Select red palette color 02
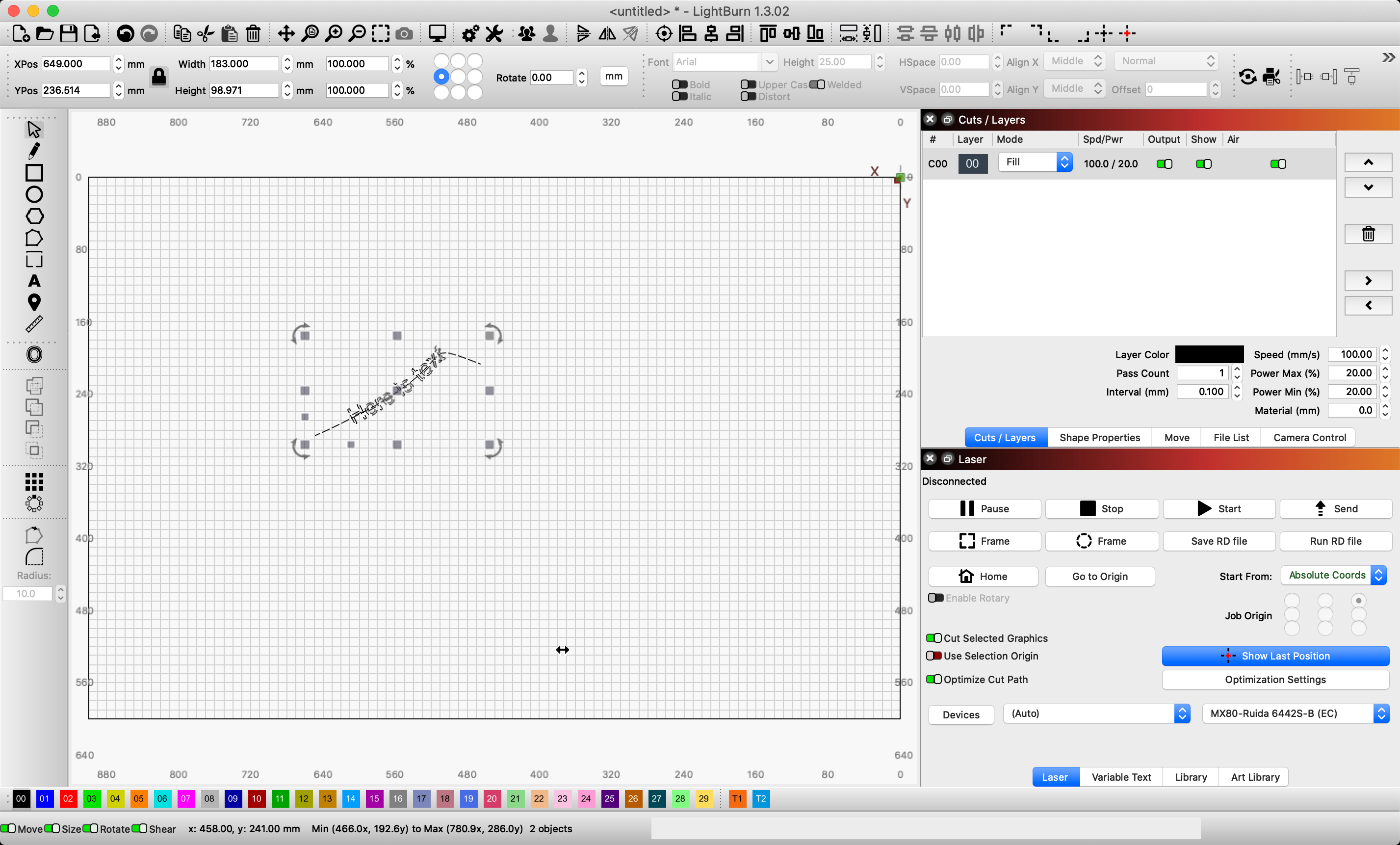Screen dimensions: 1400x845 point(68,798)
